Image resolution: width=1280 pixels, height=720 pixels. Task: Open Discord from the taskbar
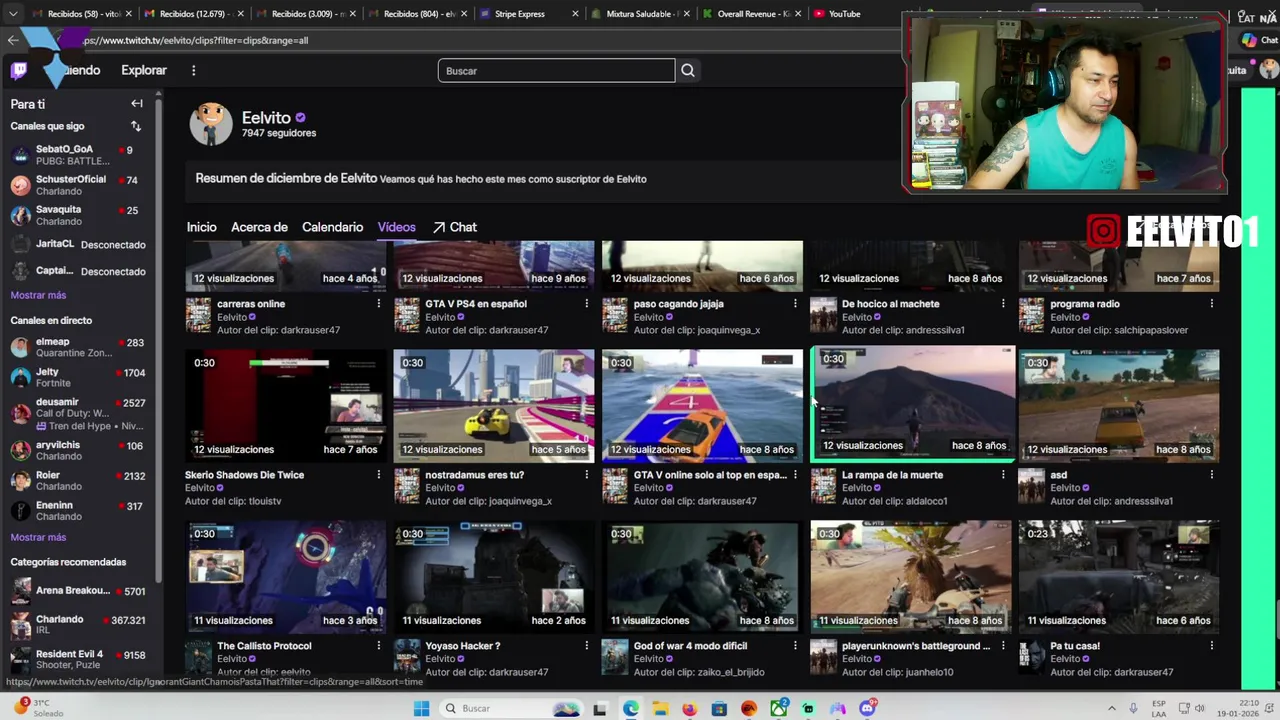(x=867, y=708)
